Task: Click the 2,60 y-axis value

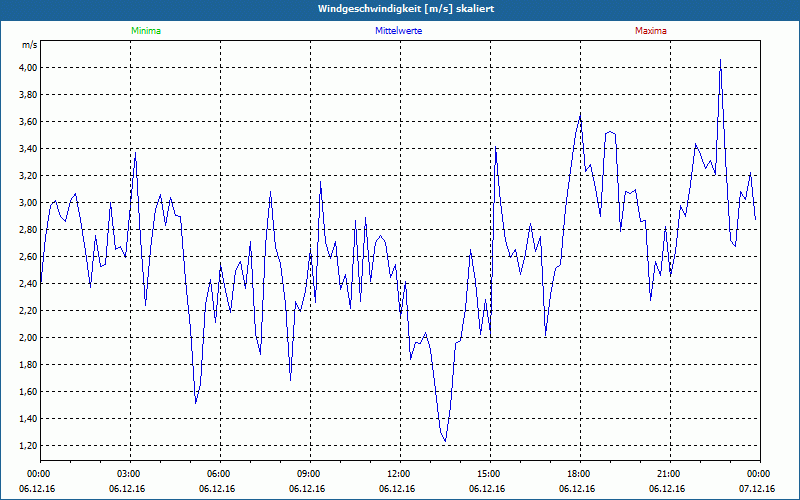Action: (29, 257)
